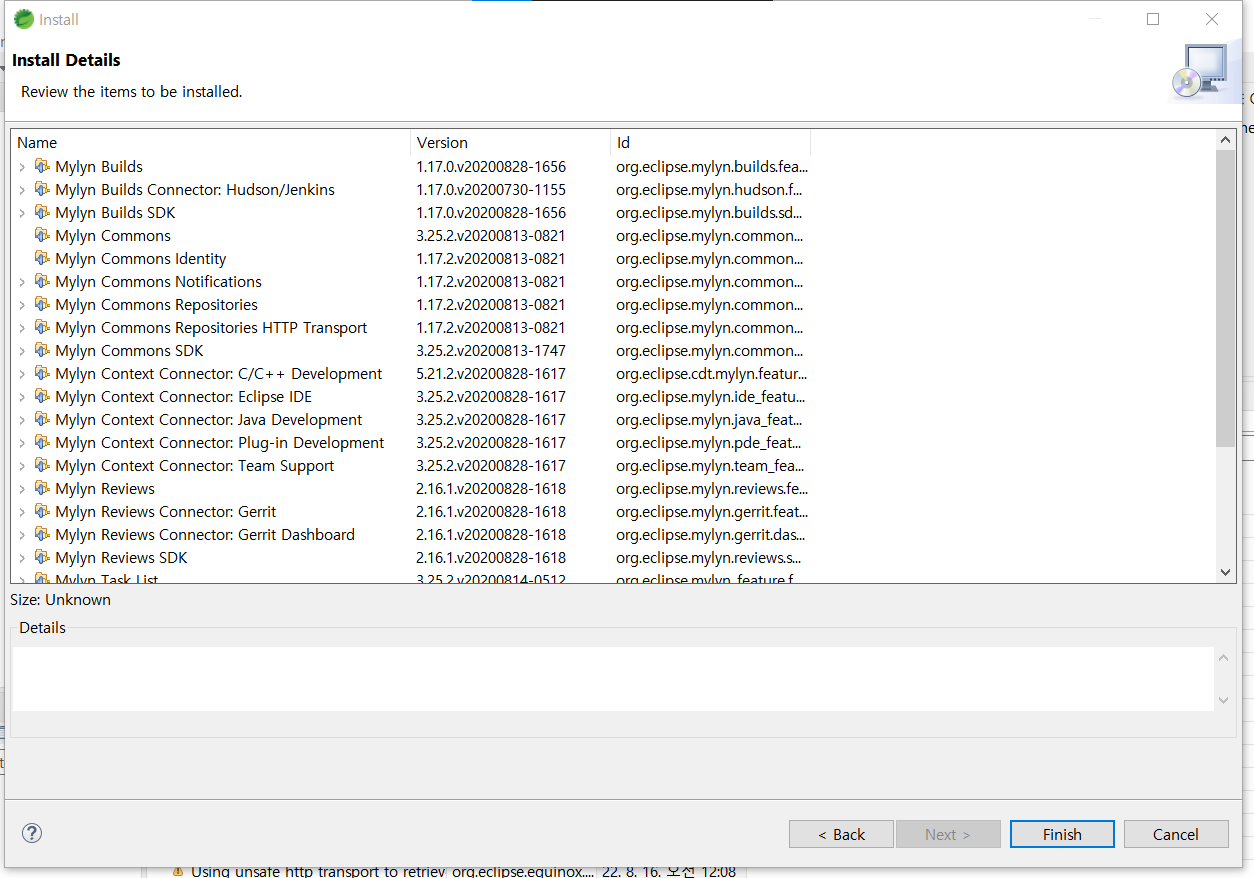Screen dimensions: 1254x878
Task: Expand the Mylyn Reviews node
Action: point(22,489)
